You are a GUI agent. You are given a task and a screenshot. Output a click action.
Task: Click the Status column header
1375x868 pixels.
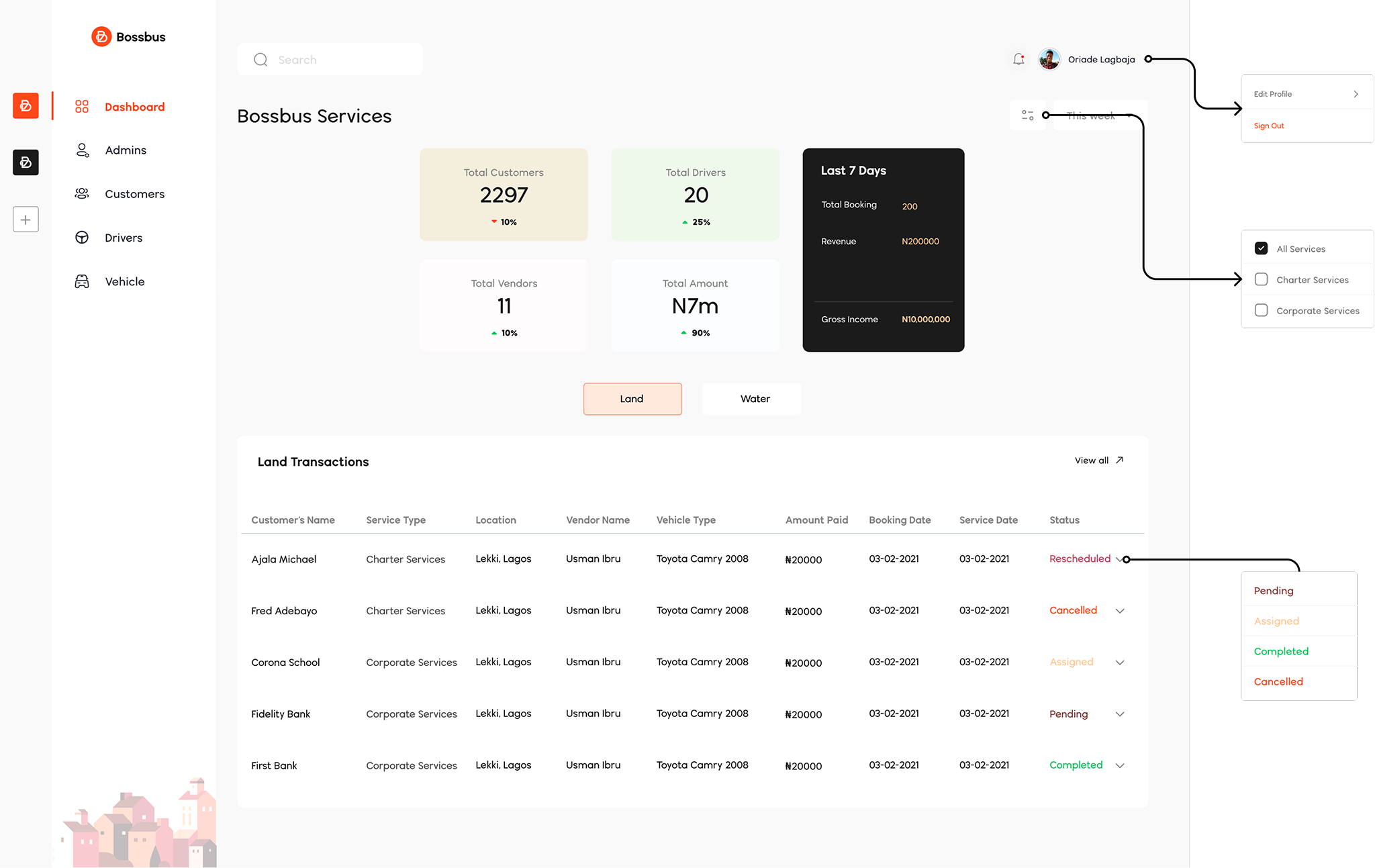click(1064, 520)
